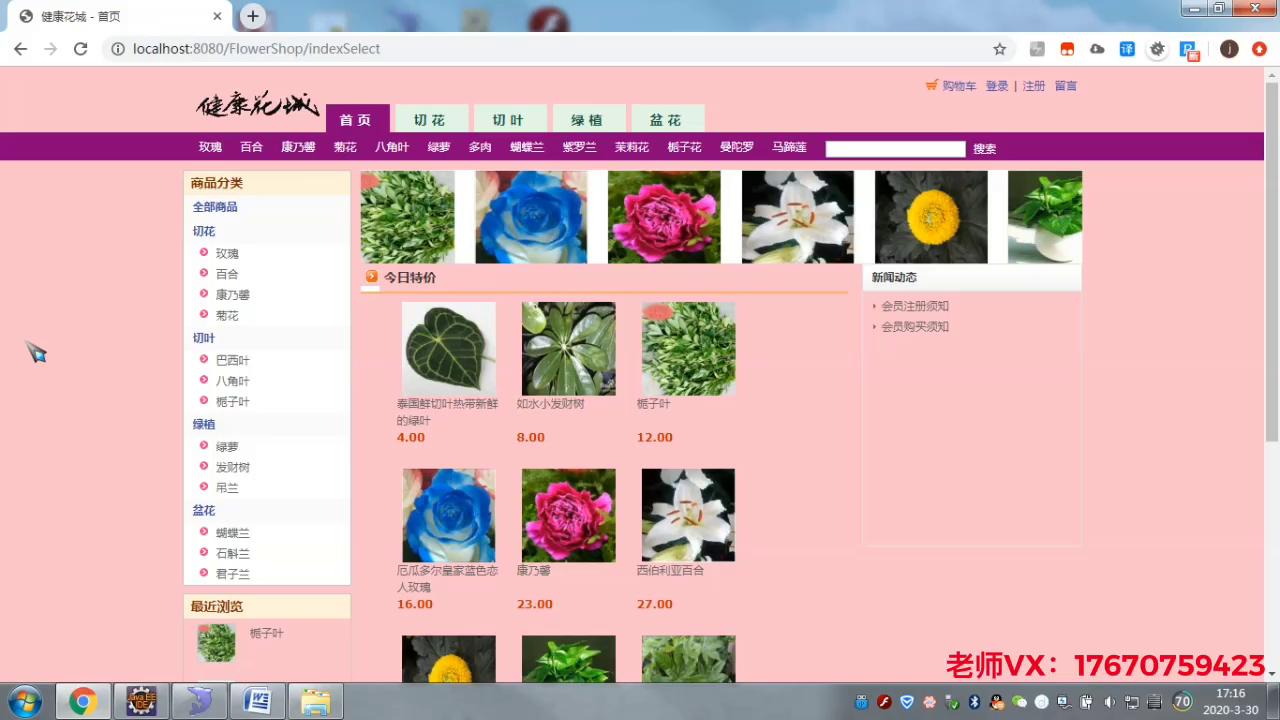Open the 盆花 navigation tab

(x=666, y=120)
